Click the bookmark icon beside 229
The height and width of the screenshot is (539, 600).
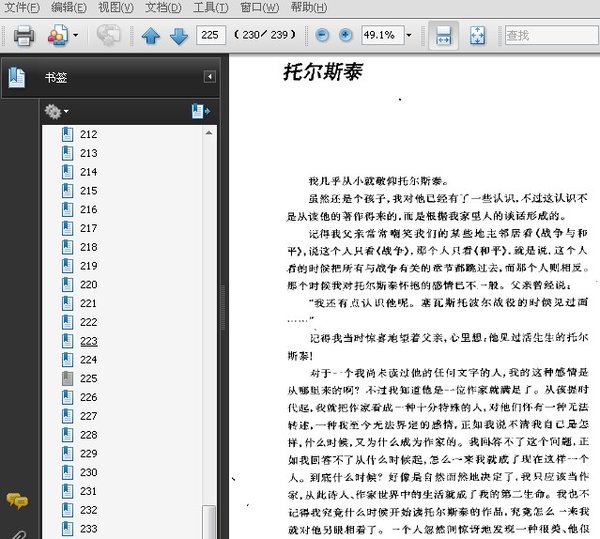(67, 454)
